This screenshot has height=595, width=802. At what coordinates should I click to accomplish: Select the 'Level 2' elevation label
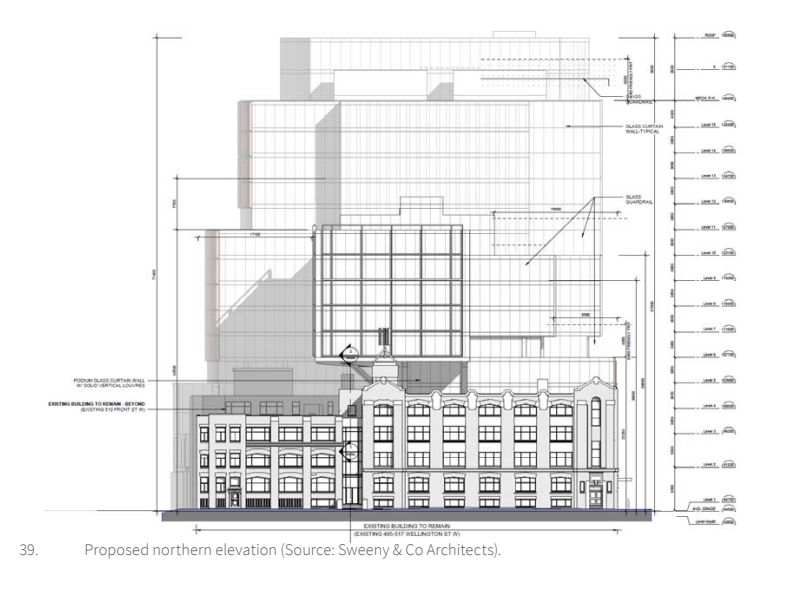(x=710, y=465)
